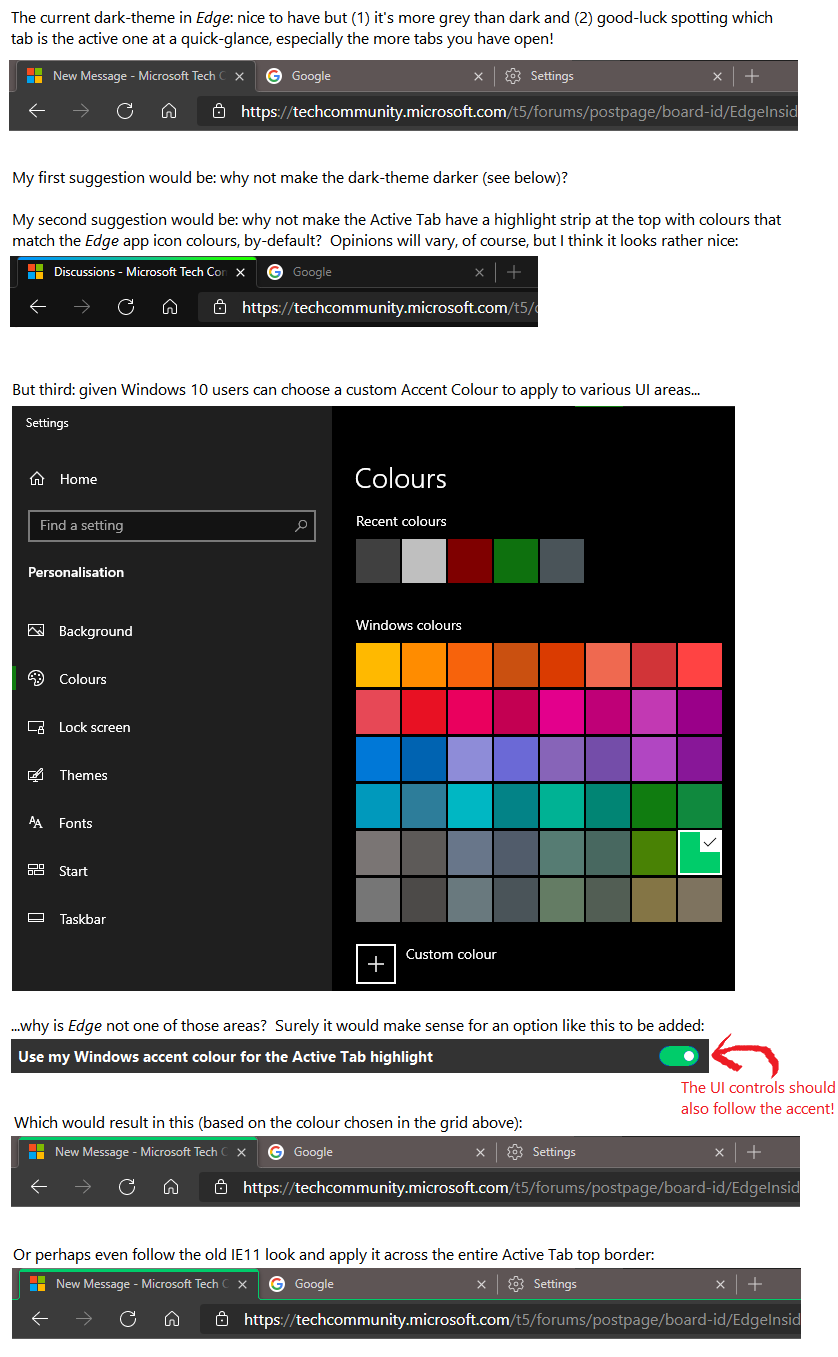Click the gear icon on the Settings browser tab
This screenshot has height=1357, width=838.
tap(513, 75)
